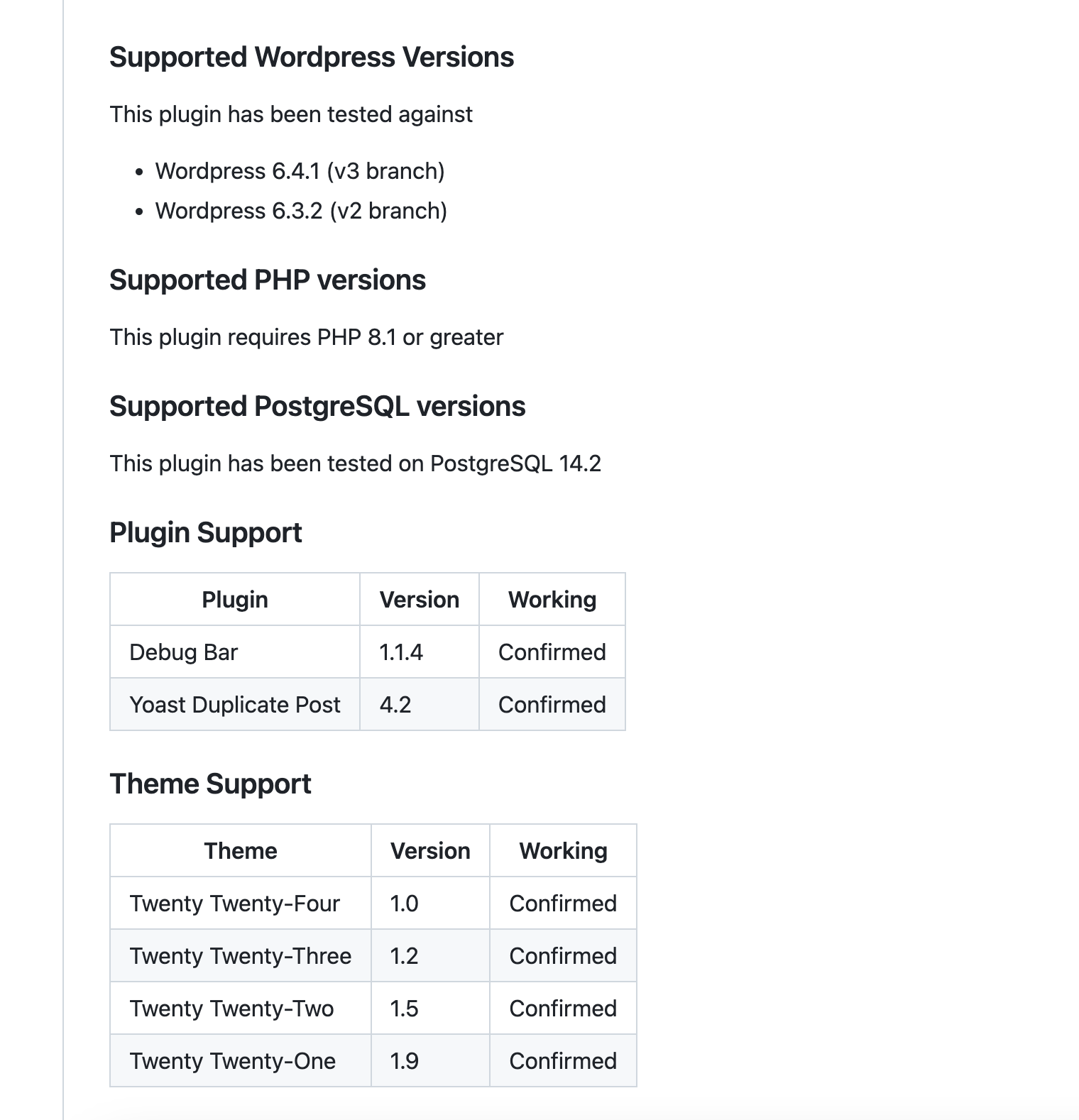Viewport: 1079px width, 1120px height.
Task: Select the Twenty Twenty-Three theme cell
Action: pyautogui.click(x=241, y=956)
